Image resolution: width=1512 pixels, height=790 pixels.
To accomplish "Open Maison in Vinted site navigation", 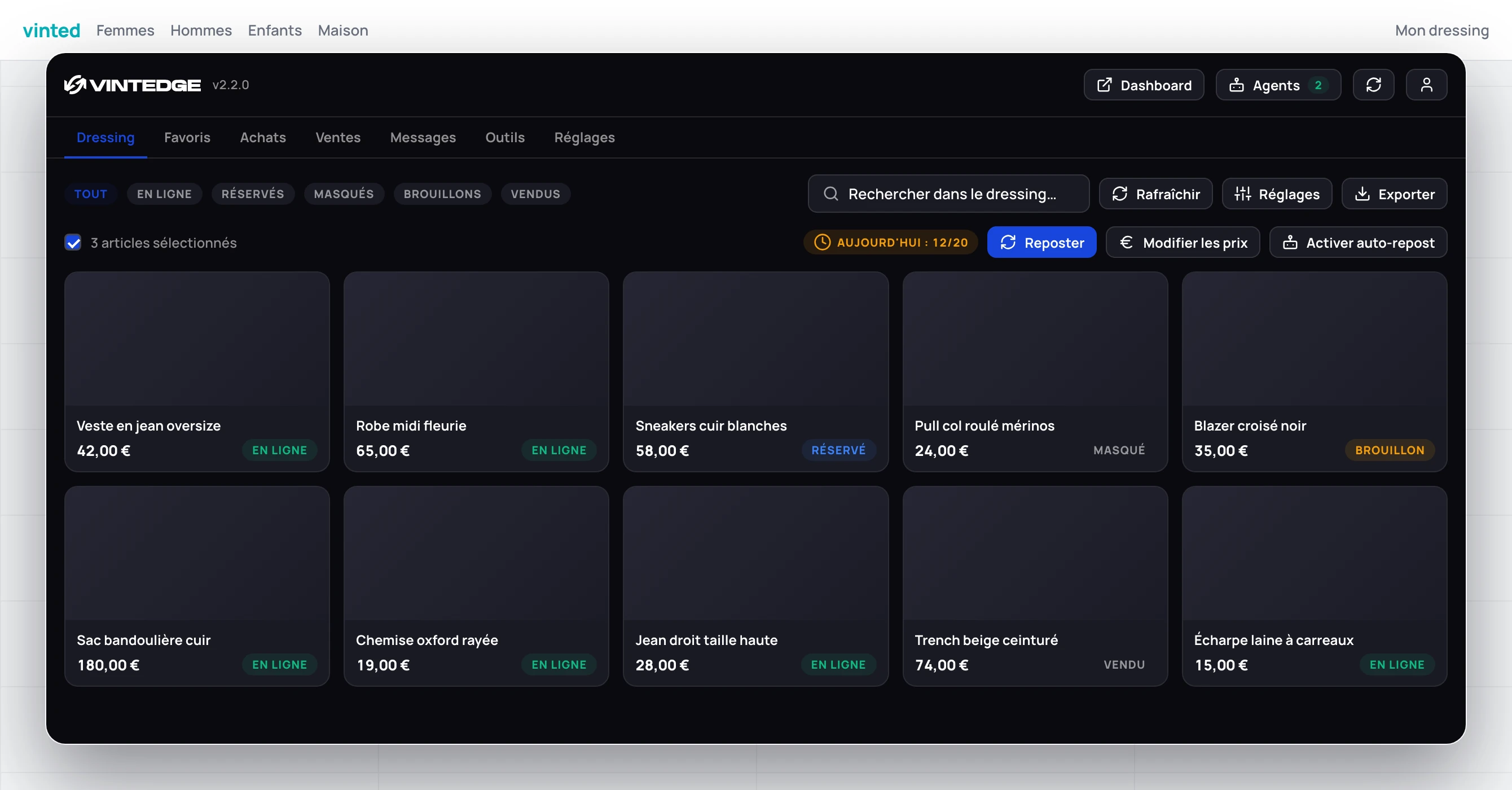I will click(343, 30).
